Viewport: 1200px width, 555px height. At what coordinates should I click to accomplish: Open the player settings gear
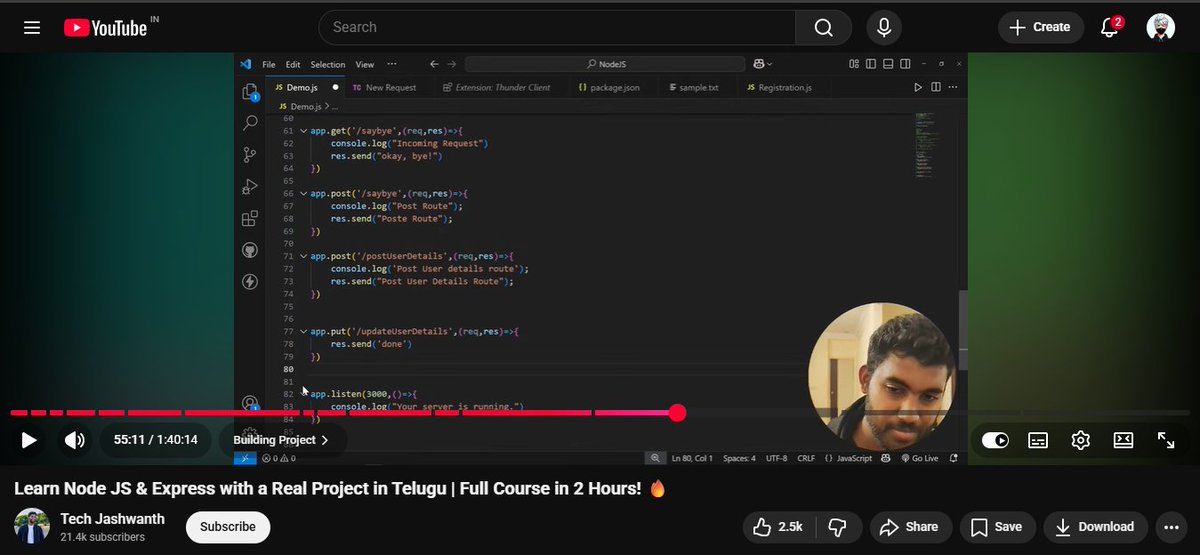pyautogui.click(x=1080, y=440)
